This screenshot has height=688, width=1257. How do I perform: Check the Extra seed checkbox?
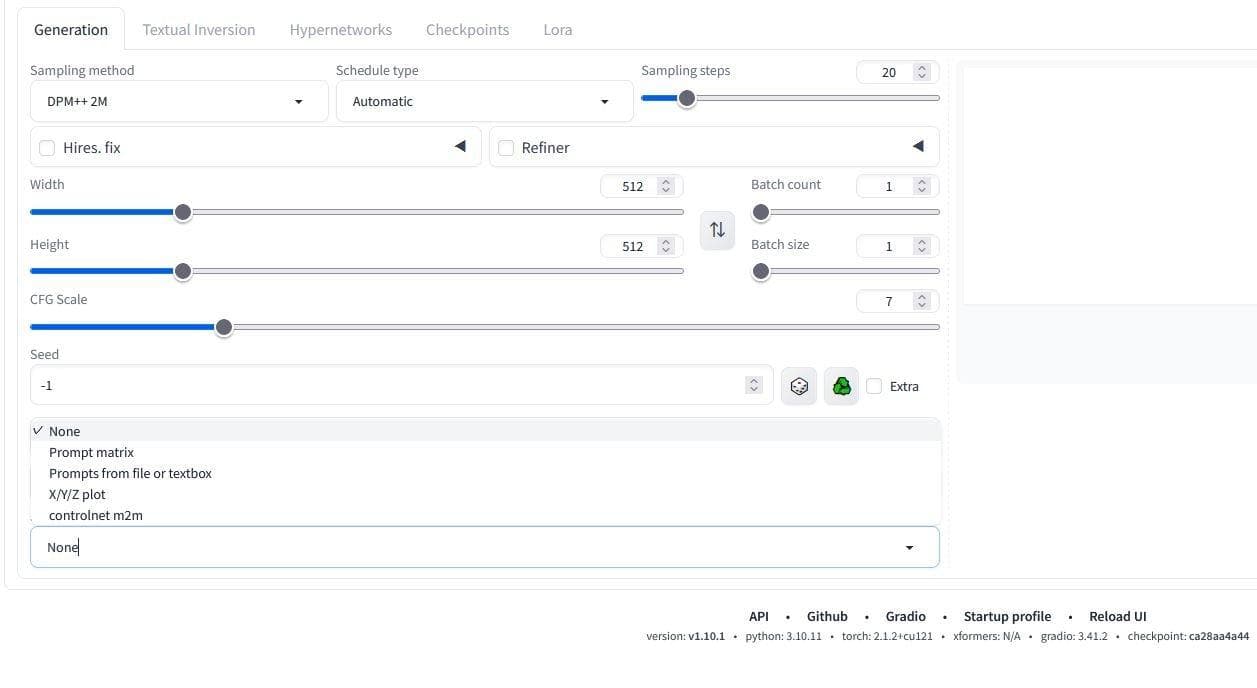[875, 386]
